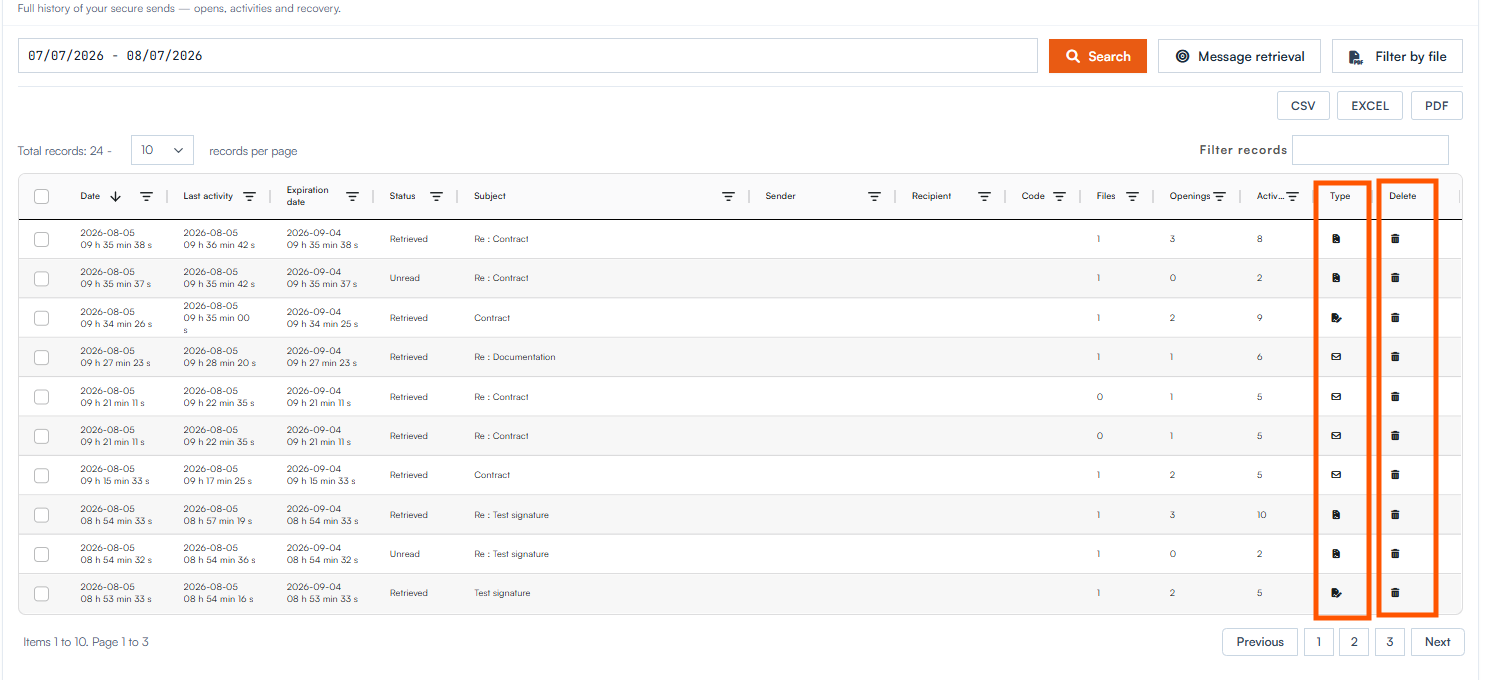Image resolution: width=1488 pixels, height=680 pixels.
Task: Tick the select-all checkbox in table header
Action: click(41, 196)
